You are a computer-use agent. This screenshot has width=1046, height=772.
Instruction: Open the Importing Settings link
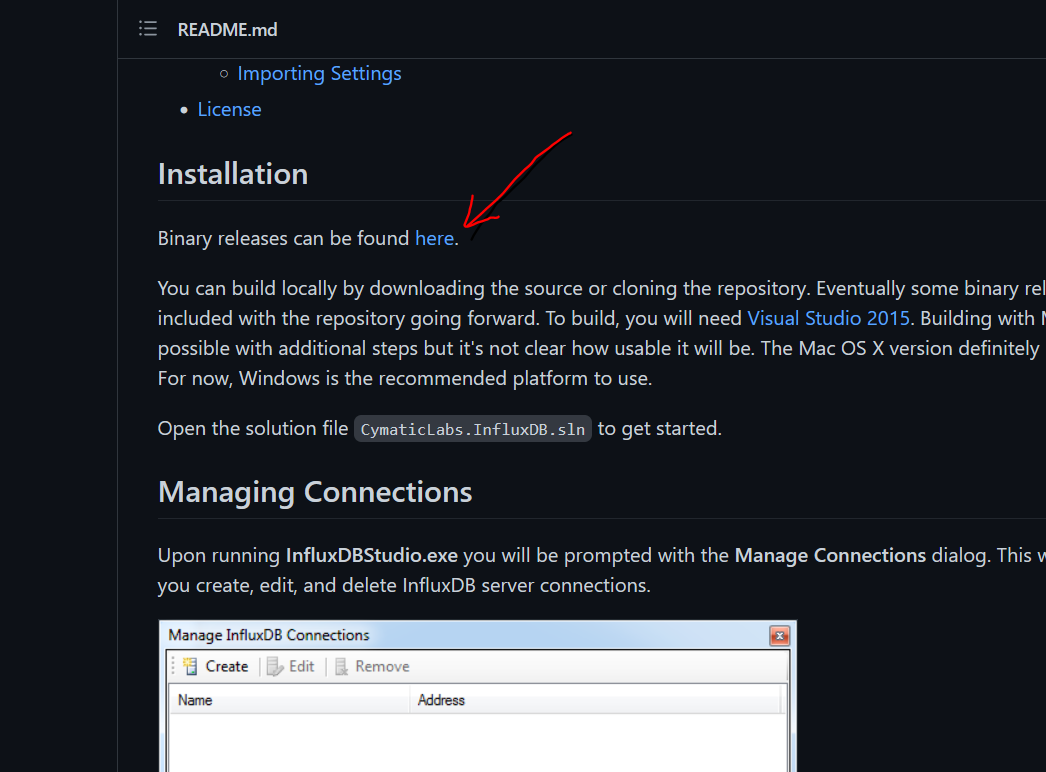[319, 73]
